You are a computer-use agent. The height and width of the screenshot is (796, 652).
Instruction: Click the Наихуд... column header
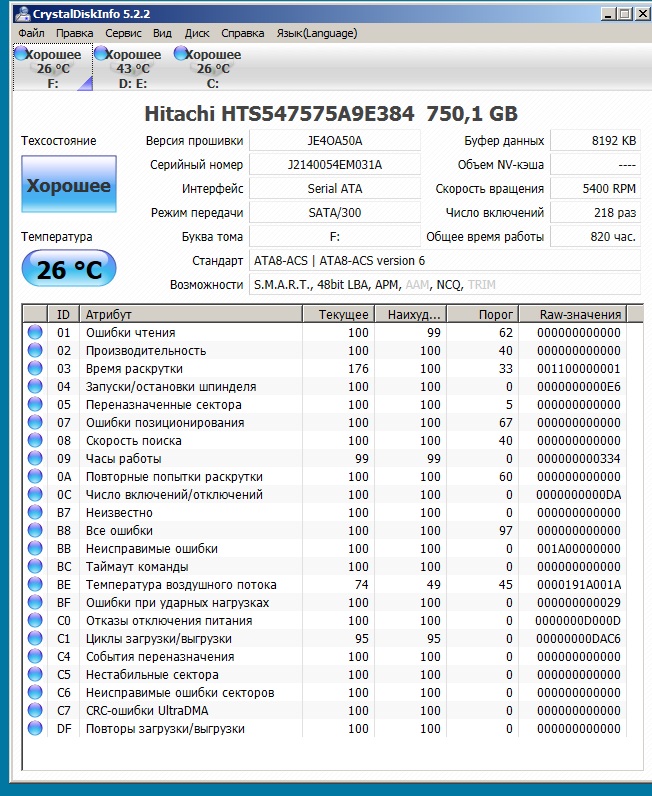pyautogui.click(x=411, y=314)
